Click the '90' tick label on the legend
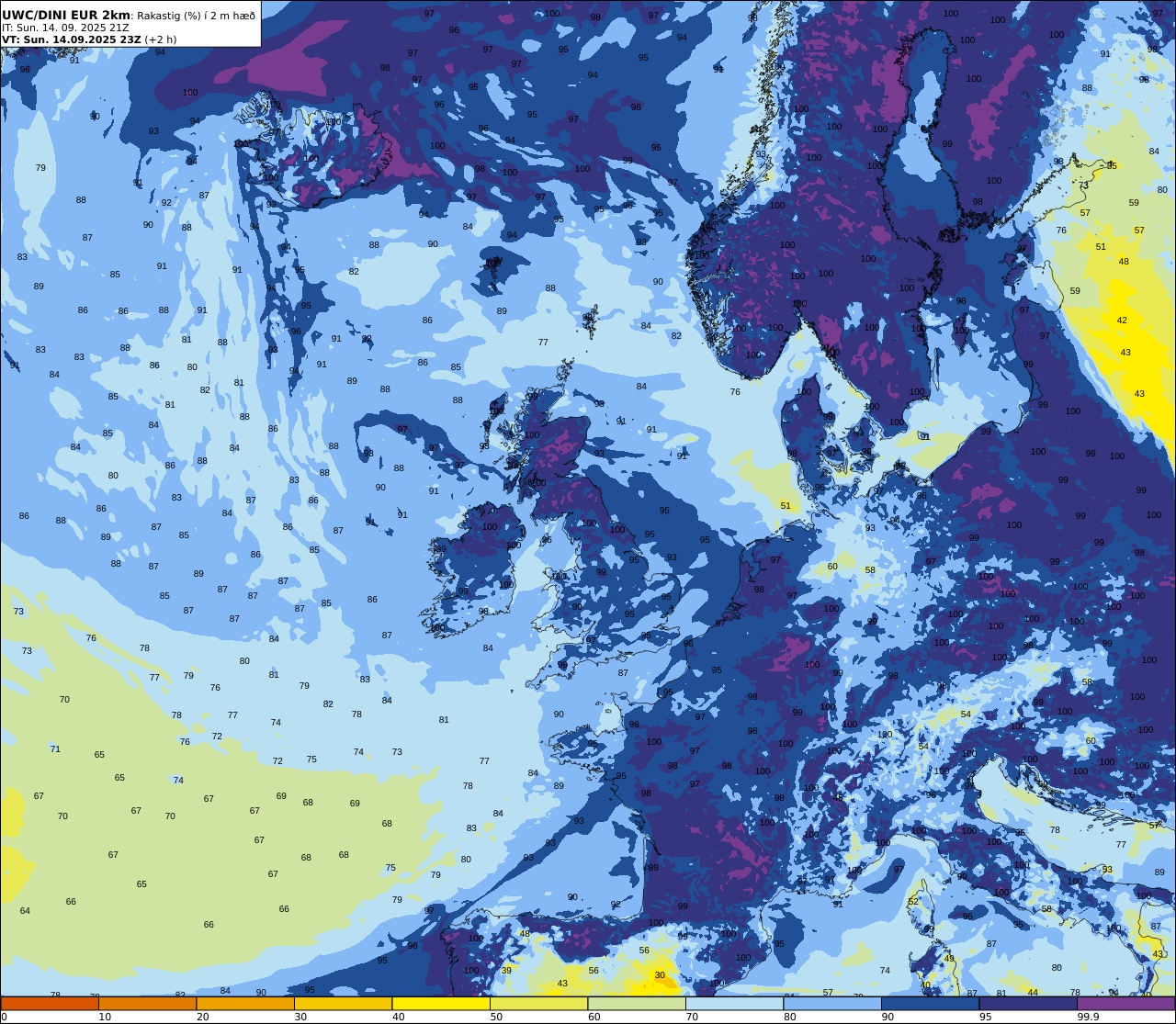 (x=888, y=1017)
